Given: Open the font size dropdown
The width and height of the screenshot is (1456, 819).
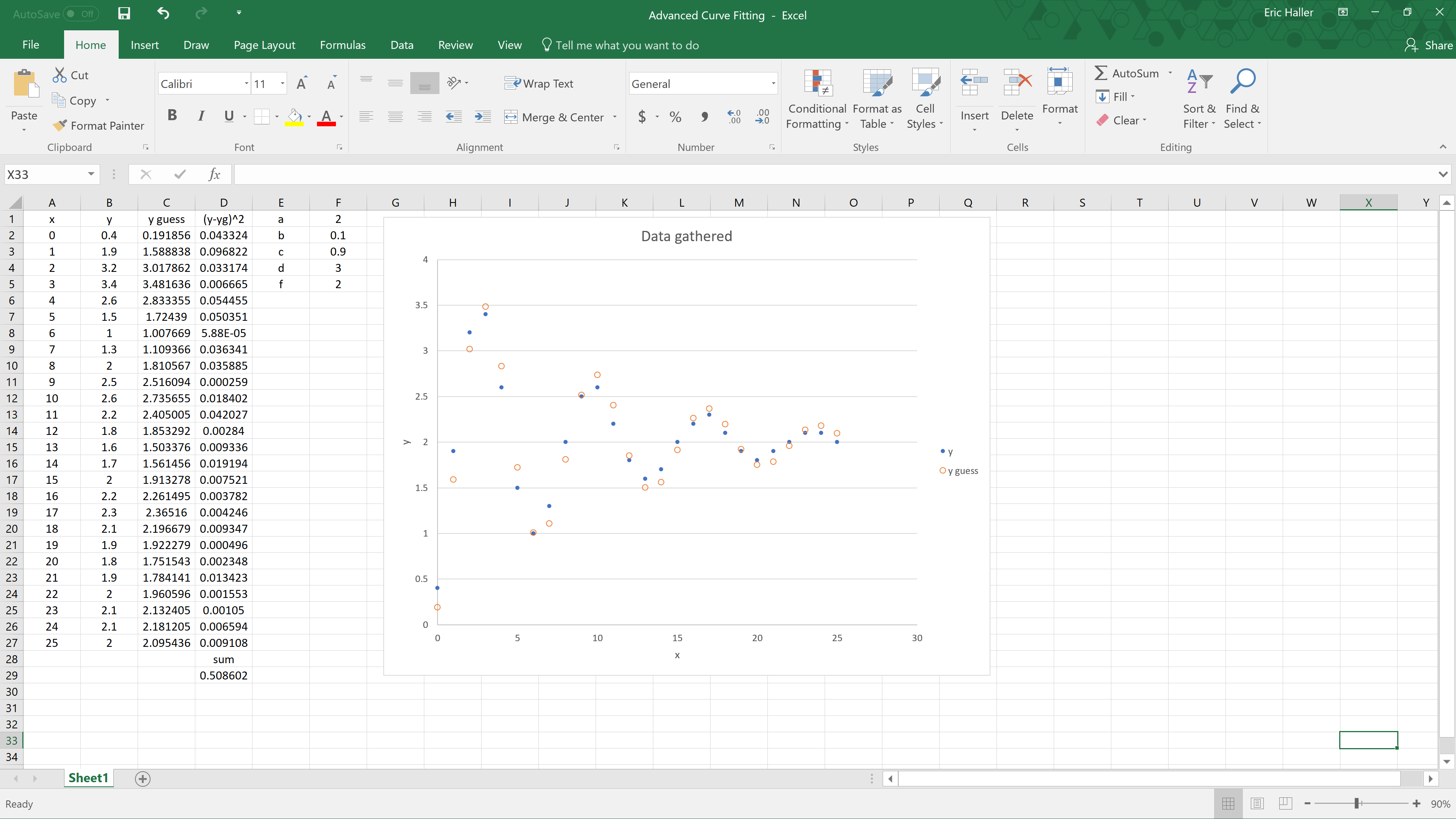Looking at the screenshot, I should 282,84.
